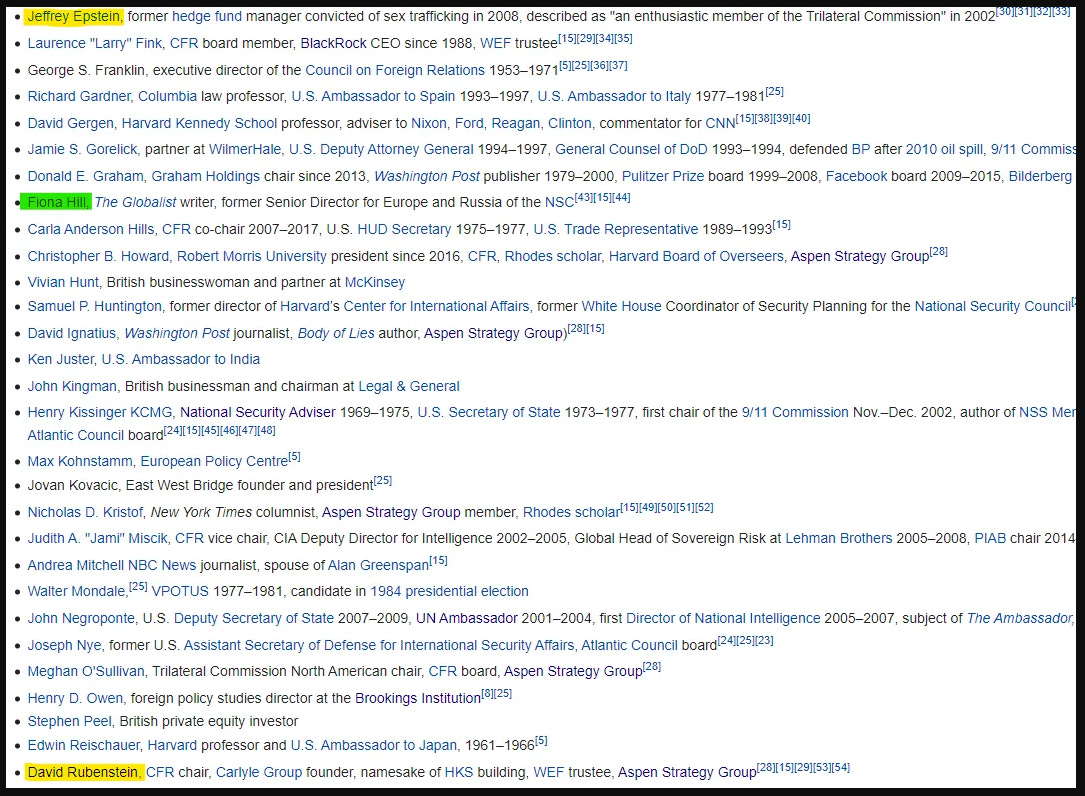Open Jamie S. Gorelick link

tap(83, 150)
